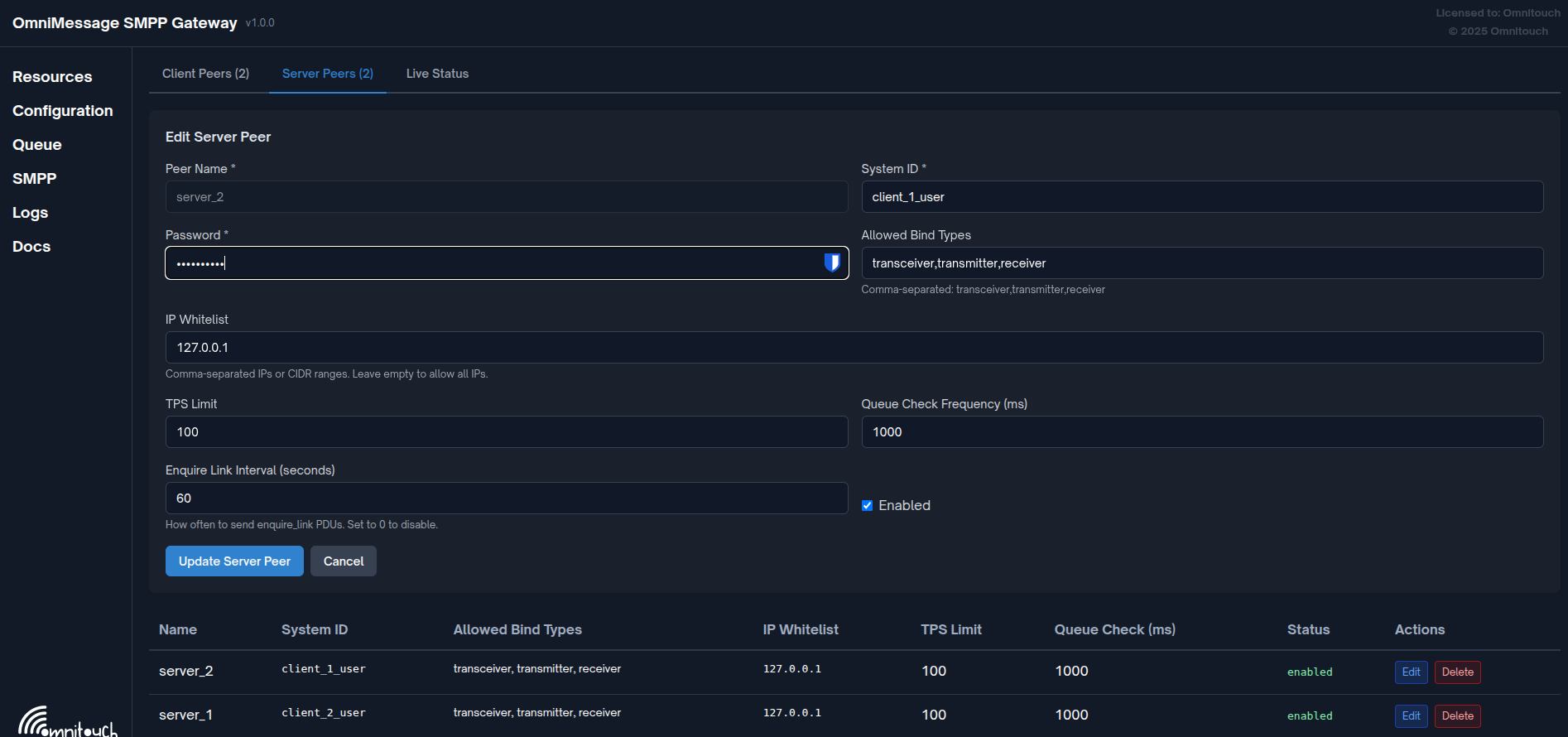Image resolution: width=1568 pixels, height=737 pixels.
Task: Click the Name column header
Action: (178, 630)
